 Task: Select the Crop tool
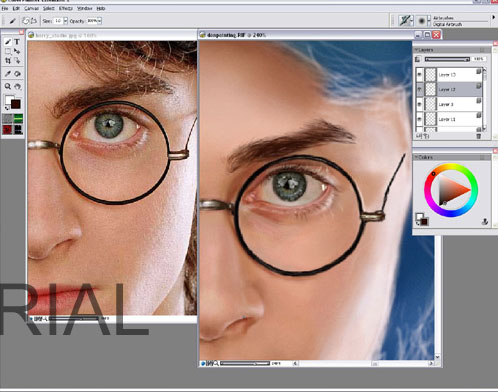8,60
